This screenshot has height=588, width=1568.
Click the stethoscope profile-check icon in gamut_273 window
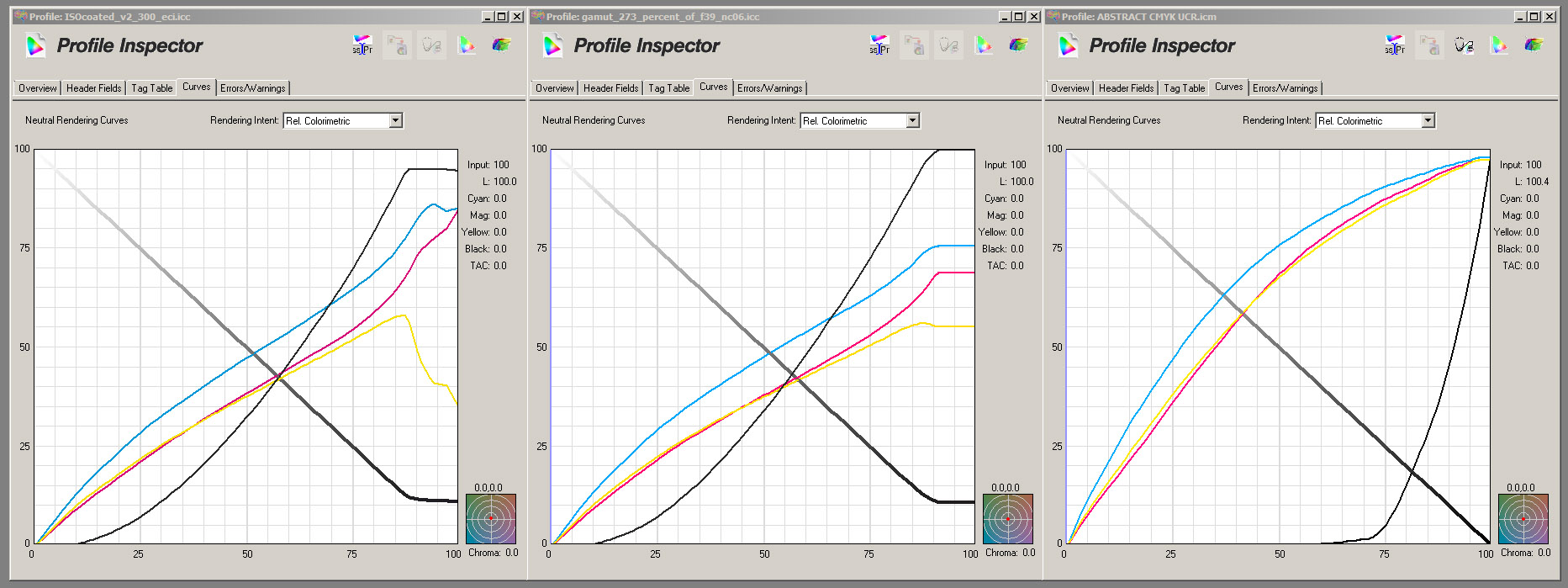coord(949,45)
